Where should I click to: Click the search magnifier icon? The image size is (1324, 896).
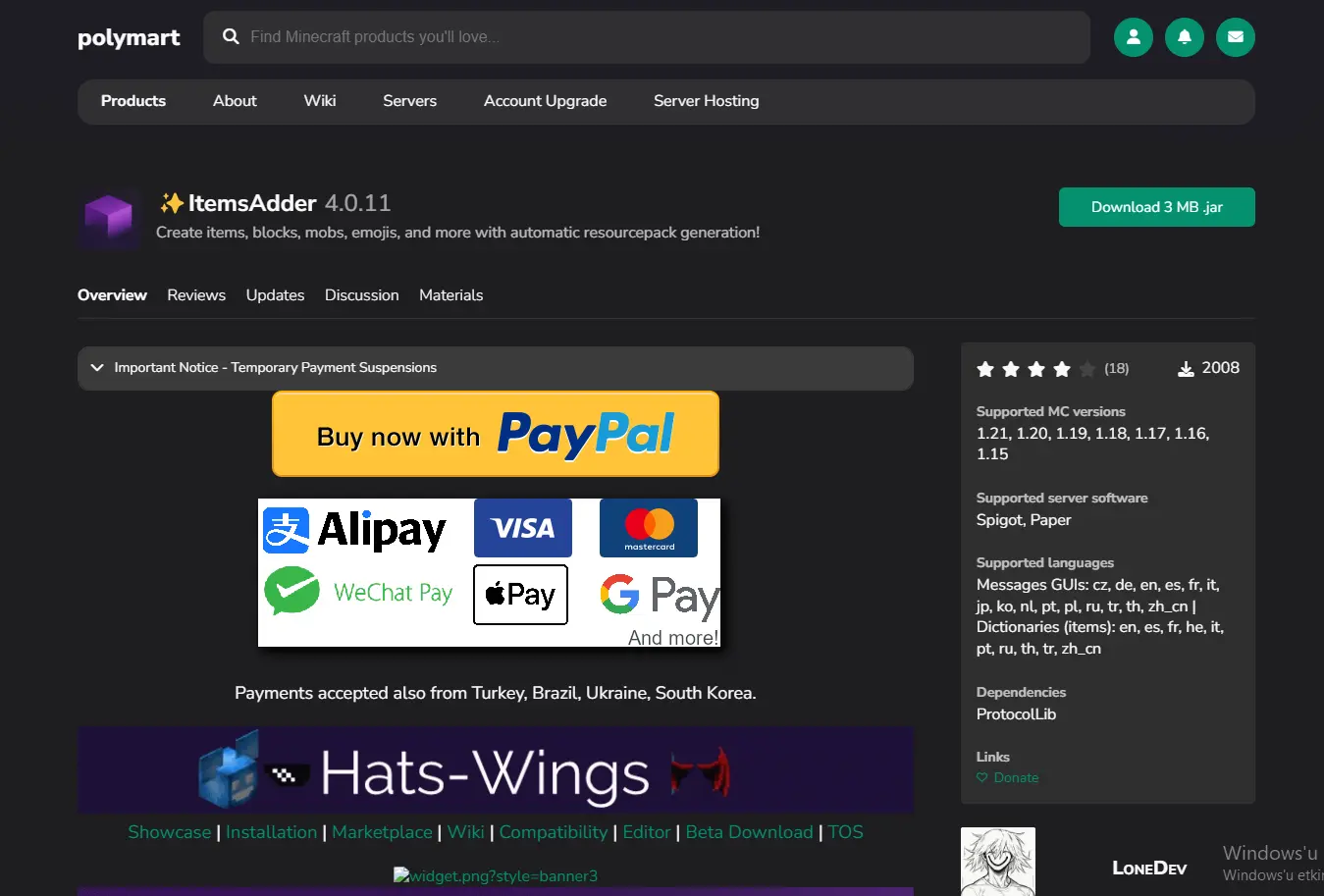tap(231, 36)
